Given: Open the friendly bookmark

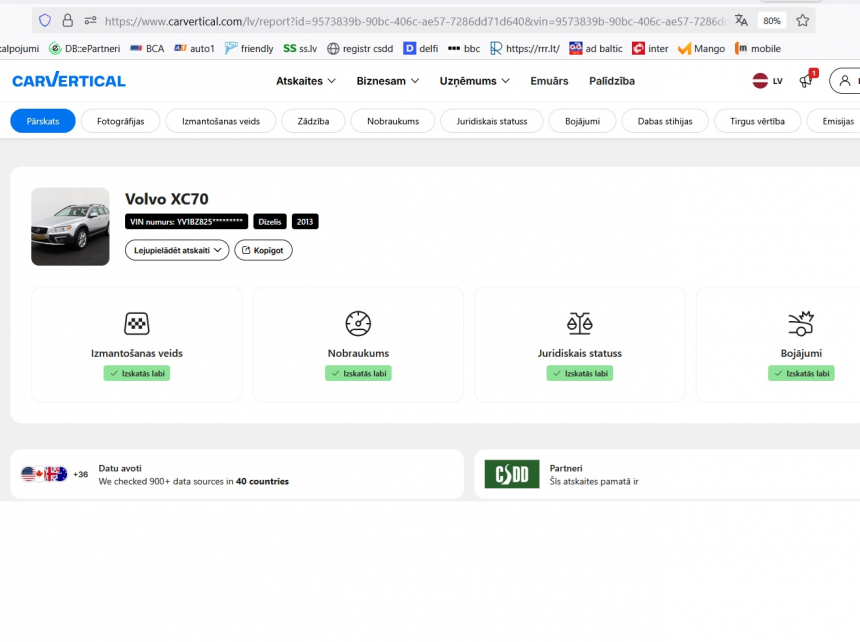Looking at the screenshot, I should 249,49.
